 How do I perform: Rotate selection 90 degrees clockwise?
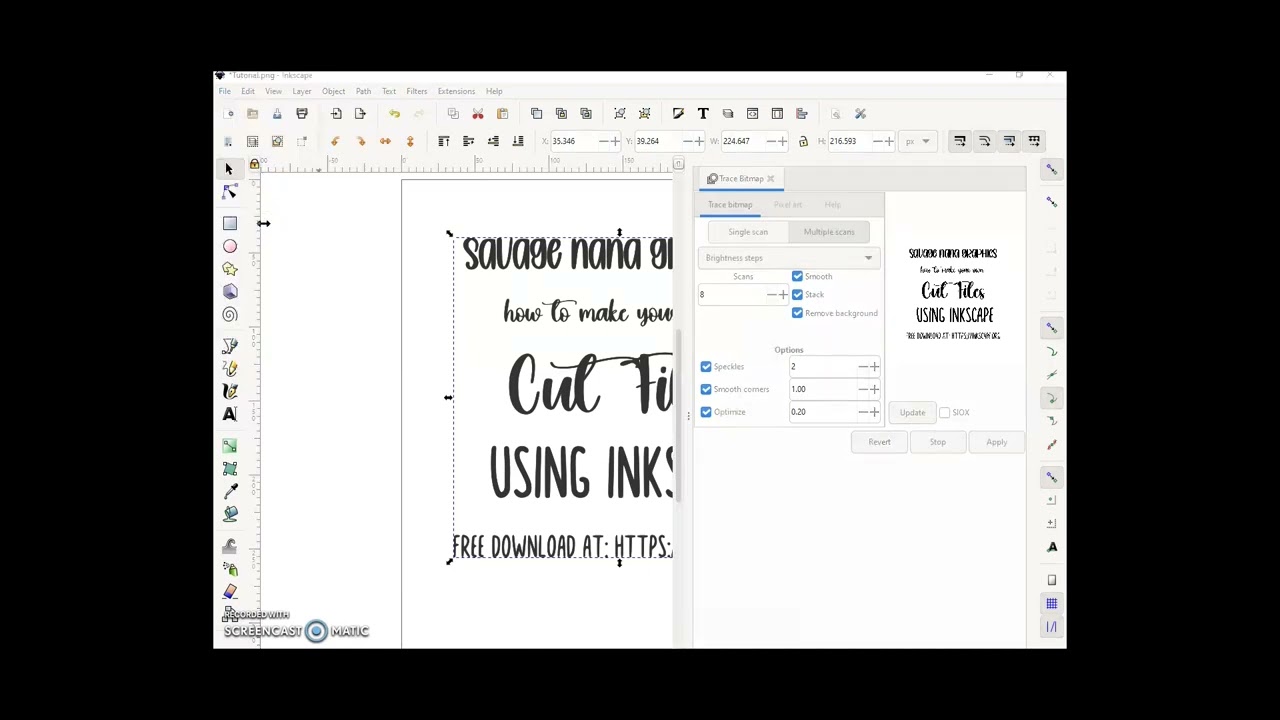[361, 141]
